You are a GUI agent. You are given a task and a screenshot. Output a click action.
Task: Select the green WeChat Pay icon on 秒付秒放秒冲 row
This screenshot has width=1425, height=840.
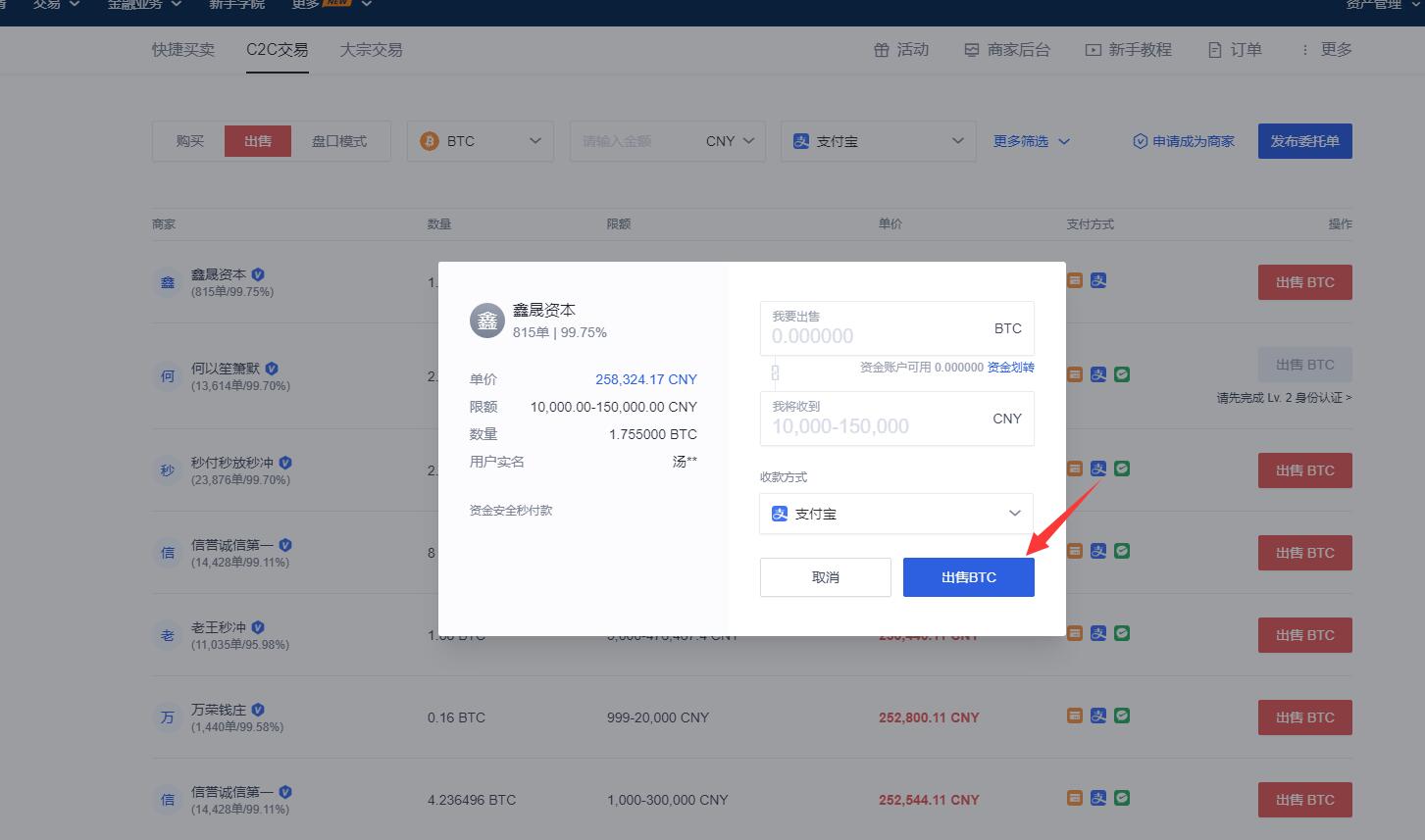coord(1122,469)
